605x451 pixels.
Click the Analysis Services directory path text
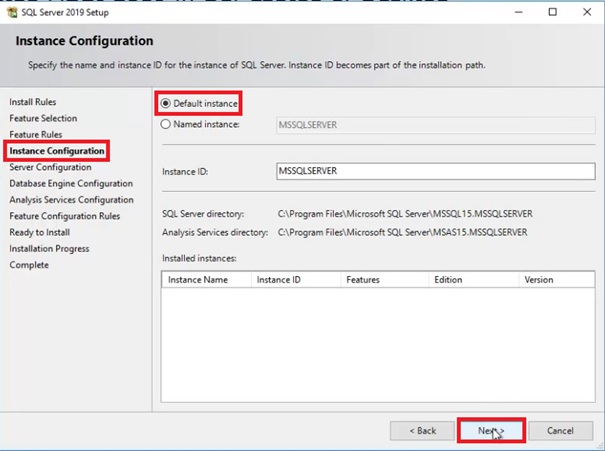pyautogui.click(x=402, y=232)
